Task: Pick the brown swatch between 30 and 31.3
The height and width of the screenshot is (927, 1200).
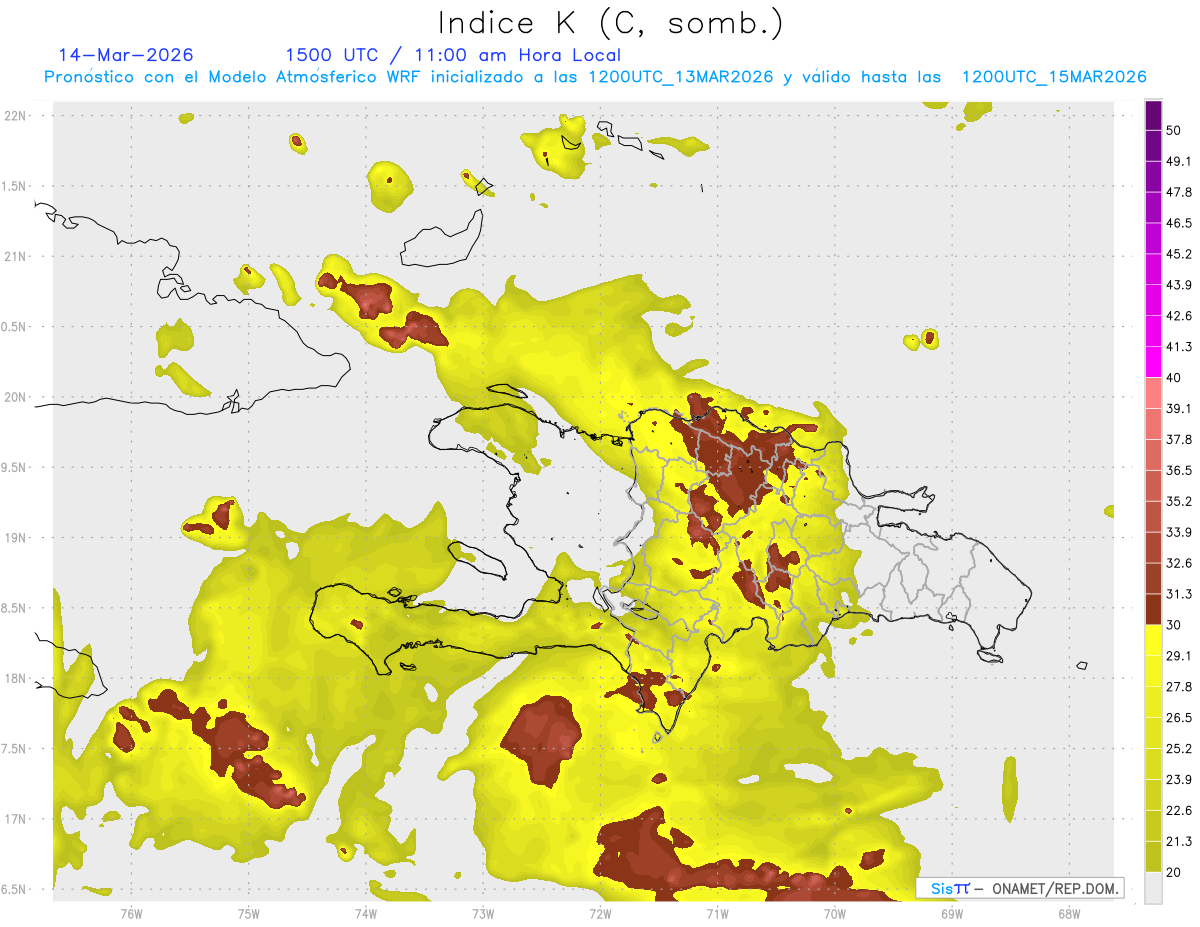Action: point(1153,609)
